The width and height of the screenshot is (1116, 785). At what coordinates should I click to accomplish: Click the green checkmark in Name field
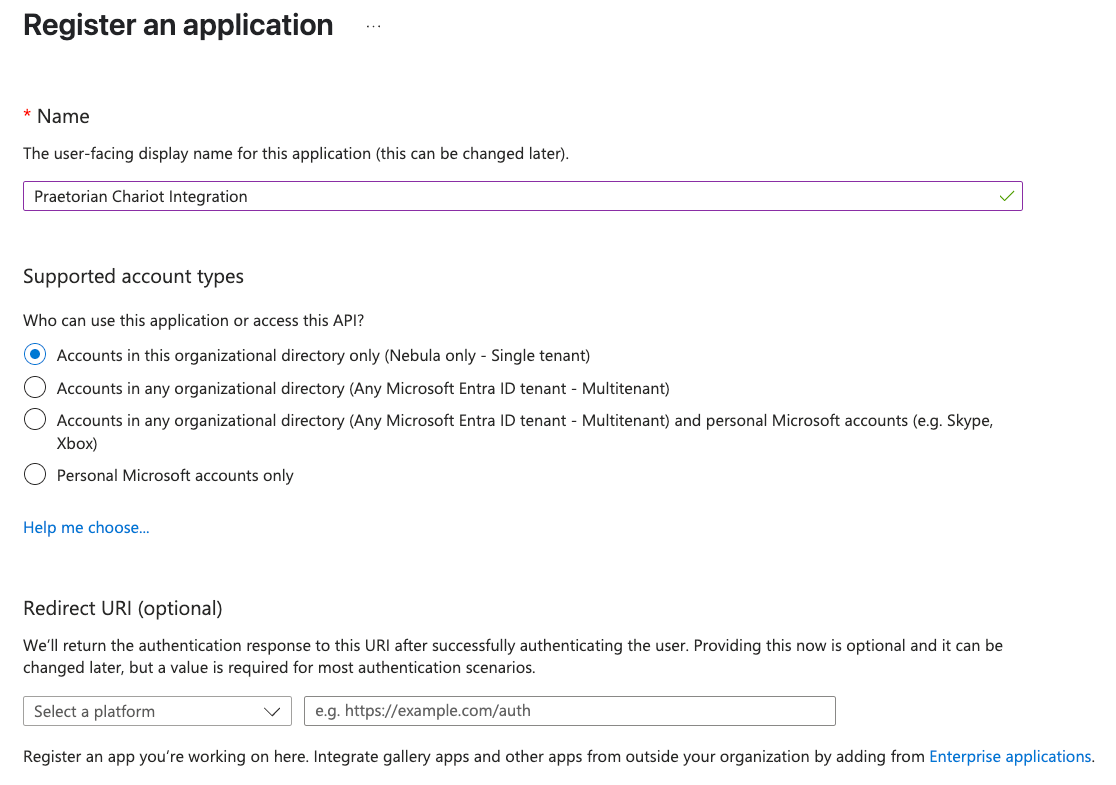coord(1006,196)
